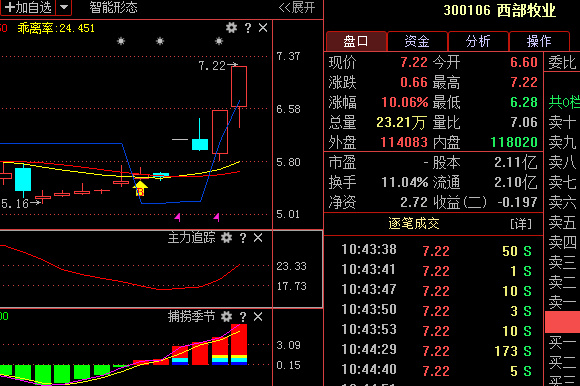Click the 现价 7.22 value
Image resolution: width=580 pixels, height=386 pixels.
[414, 62]
